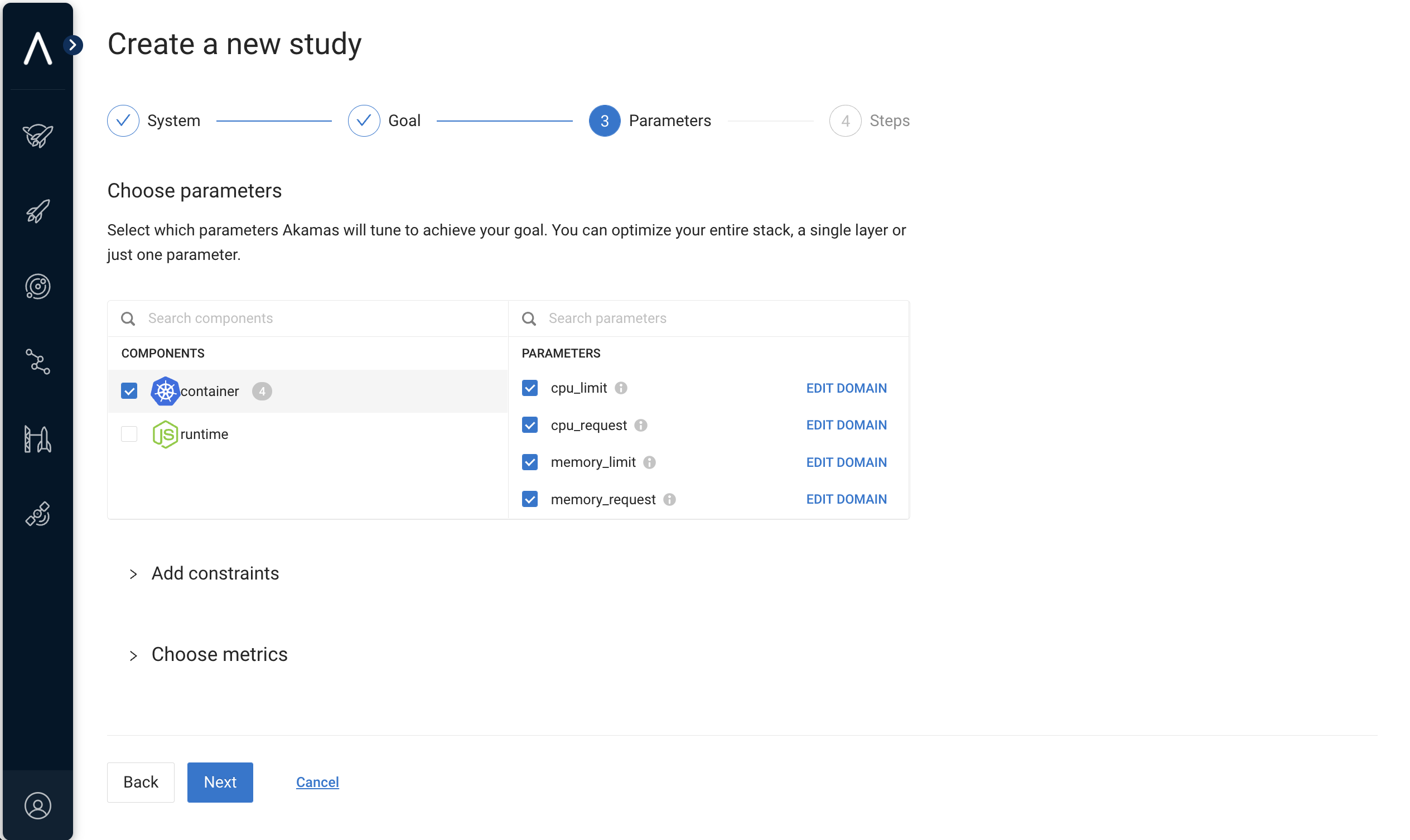This screenshot has width=1410, height=840.
Task: Open the connected nodes icon in the sidebar
Action: pyautogui.click(x=37, y=362)
